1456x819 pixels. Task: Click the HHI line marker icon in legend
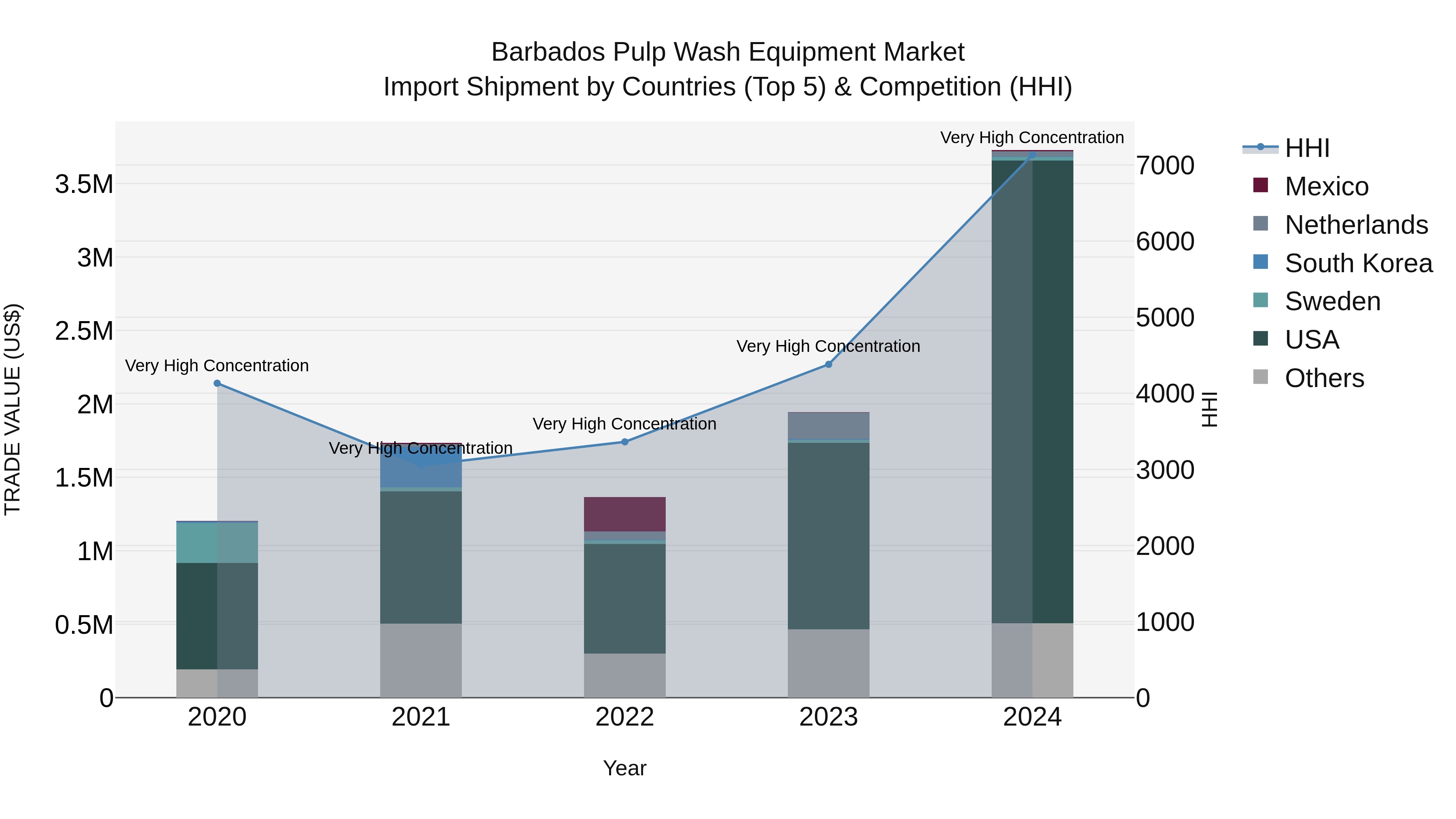[x=1260, y=147]
